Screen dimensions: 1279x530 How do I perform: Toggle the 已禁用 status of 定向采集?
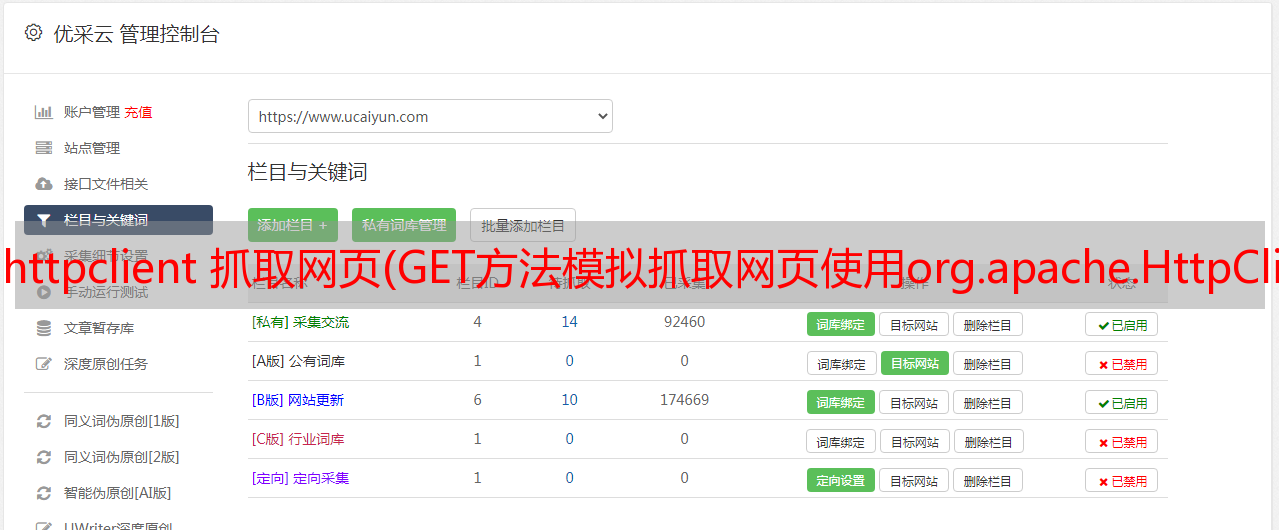(1121, 480)
